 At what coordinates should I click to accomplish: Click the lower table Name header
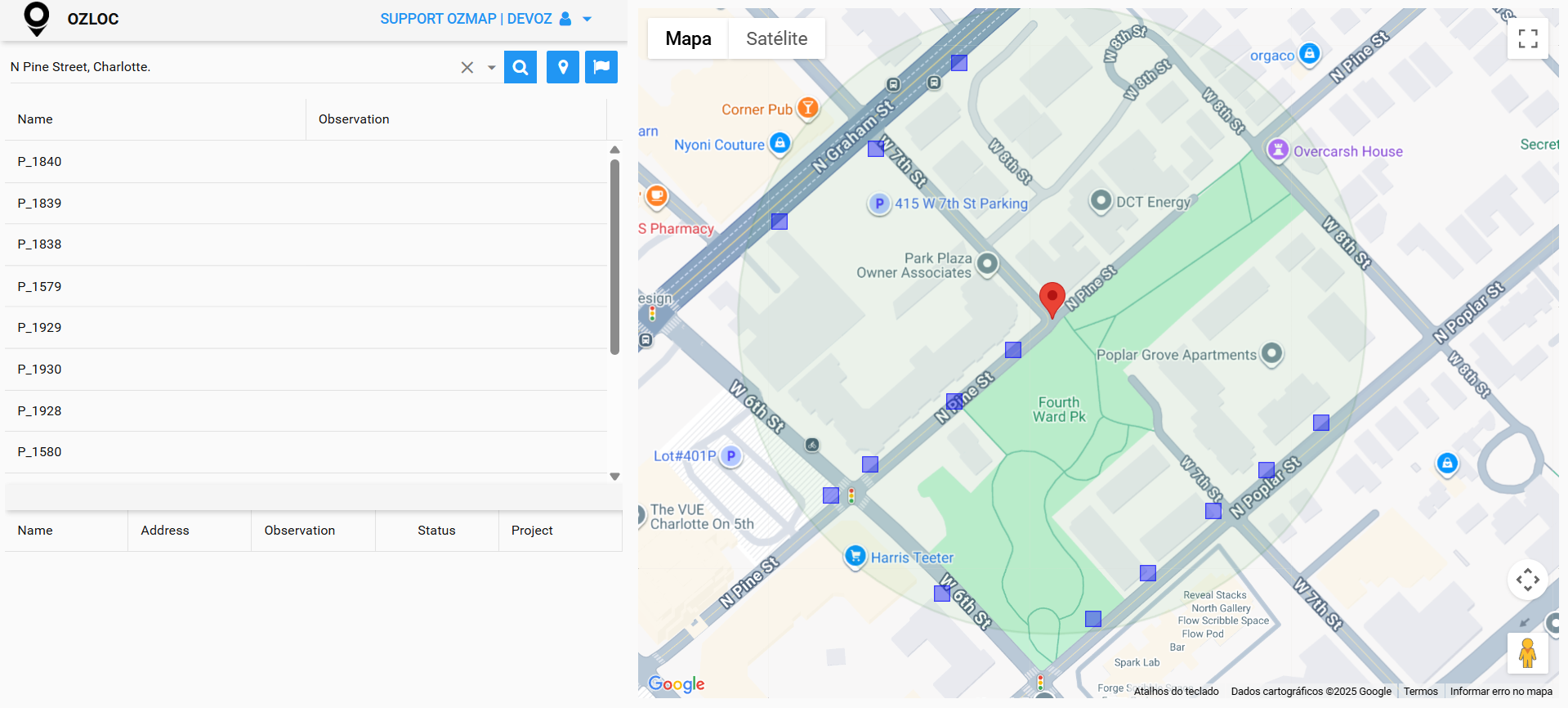click(66, 531)
